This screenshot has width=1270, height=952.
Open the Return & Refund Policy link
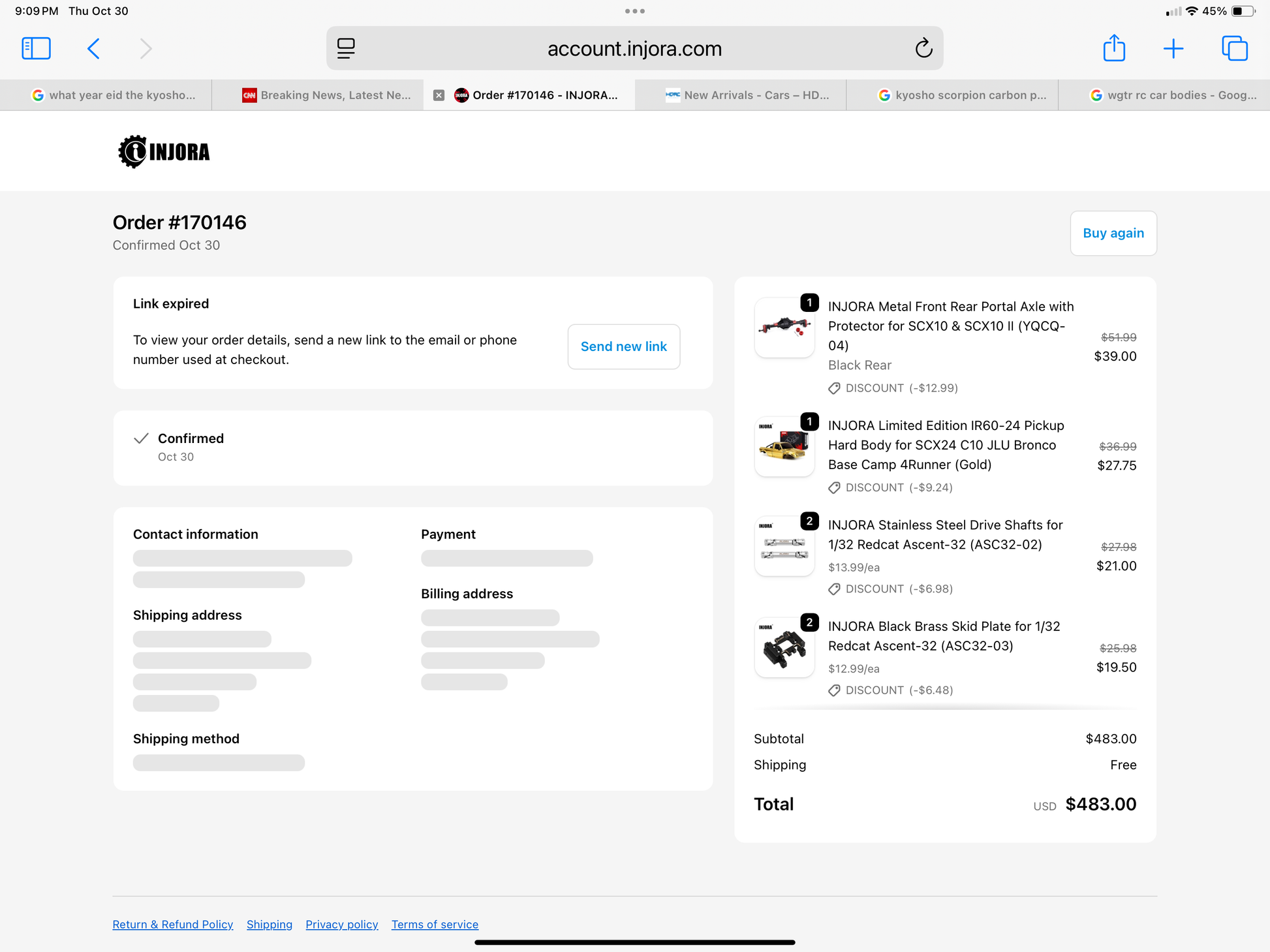point(172,925)
